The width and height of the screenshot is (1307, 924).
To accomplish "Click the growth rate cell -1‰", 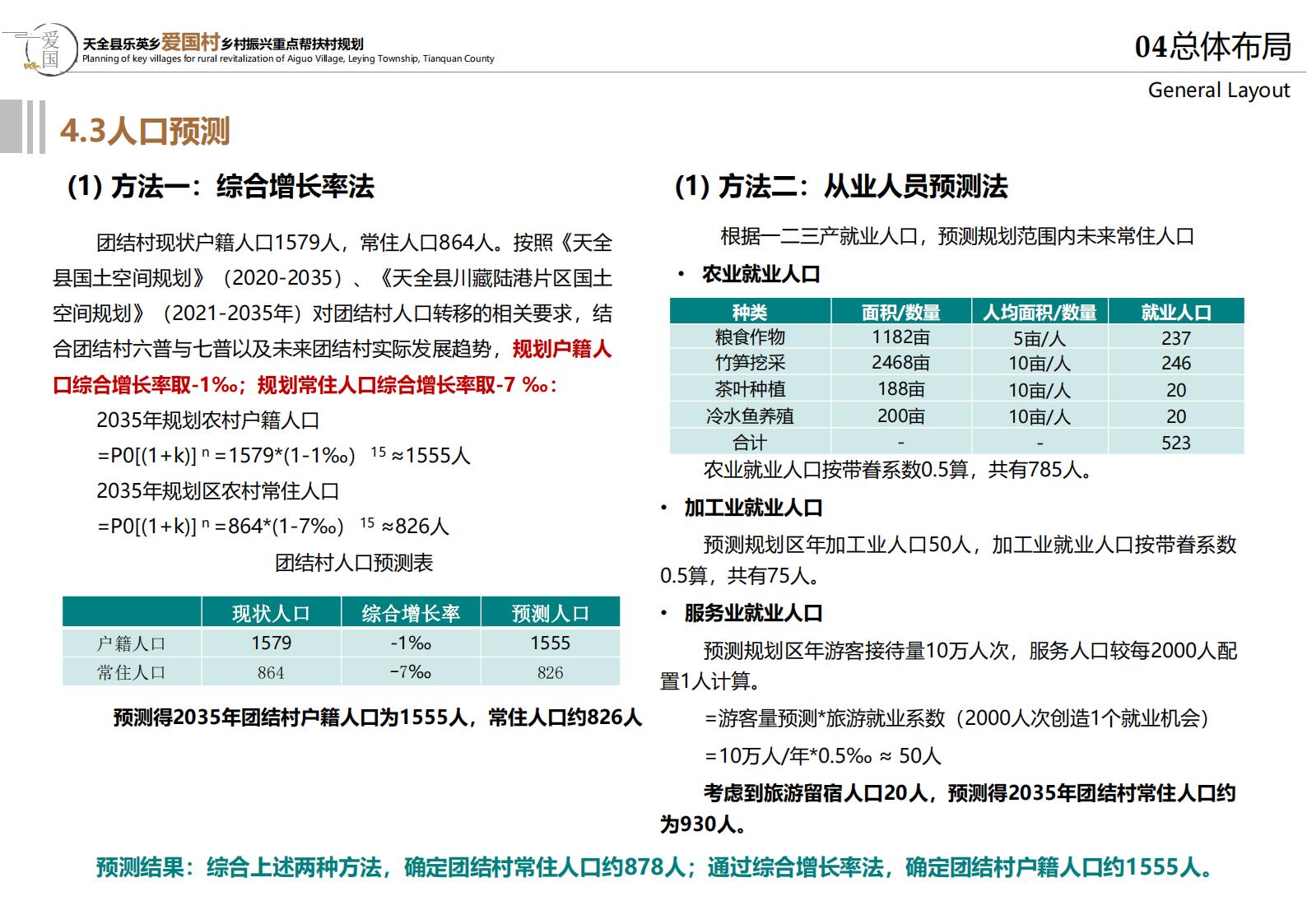I will pos(411,643).
